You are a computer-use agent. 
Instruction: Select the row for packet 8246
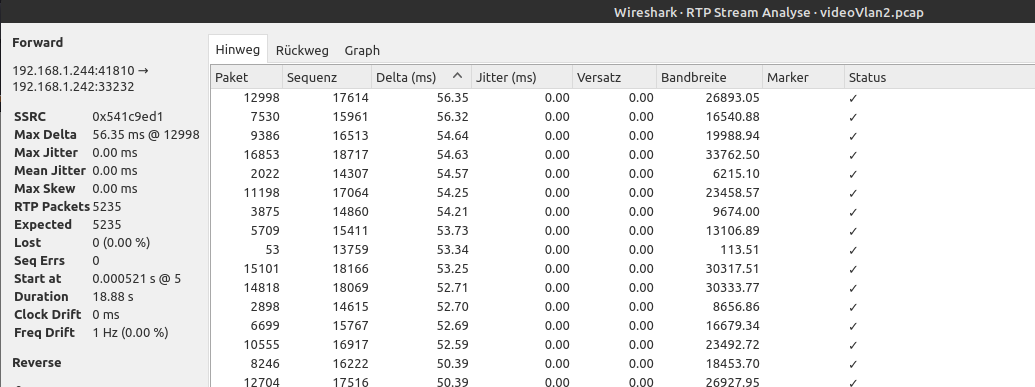[x=622, y=364]
